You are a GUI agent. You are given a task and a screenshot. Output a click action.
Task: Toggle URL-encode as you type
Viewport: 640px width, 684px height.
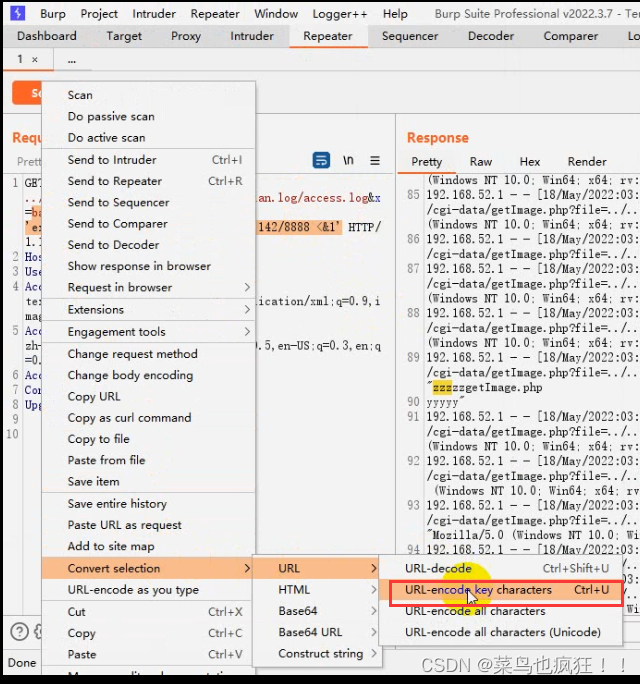coord(148,590)
